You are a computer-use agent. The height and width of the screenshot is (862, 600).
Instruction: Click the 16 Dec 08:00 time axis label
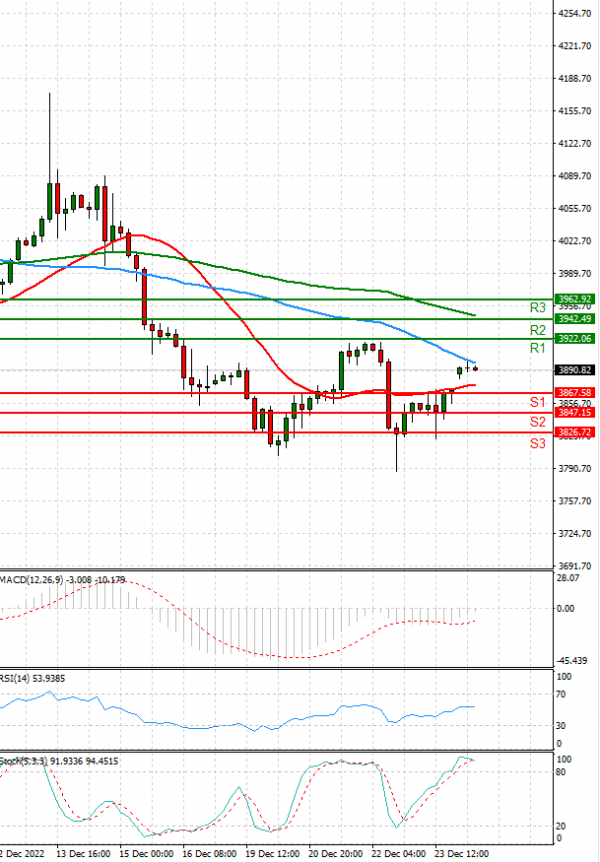click(210, 854)
